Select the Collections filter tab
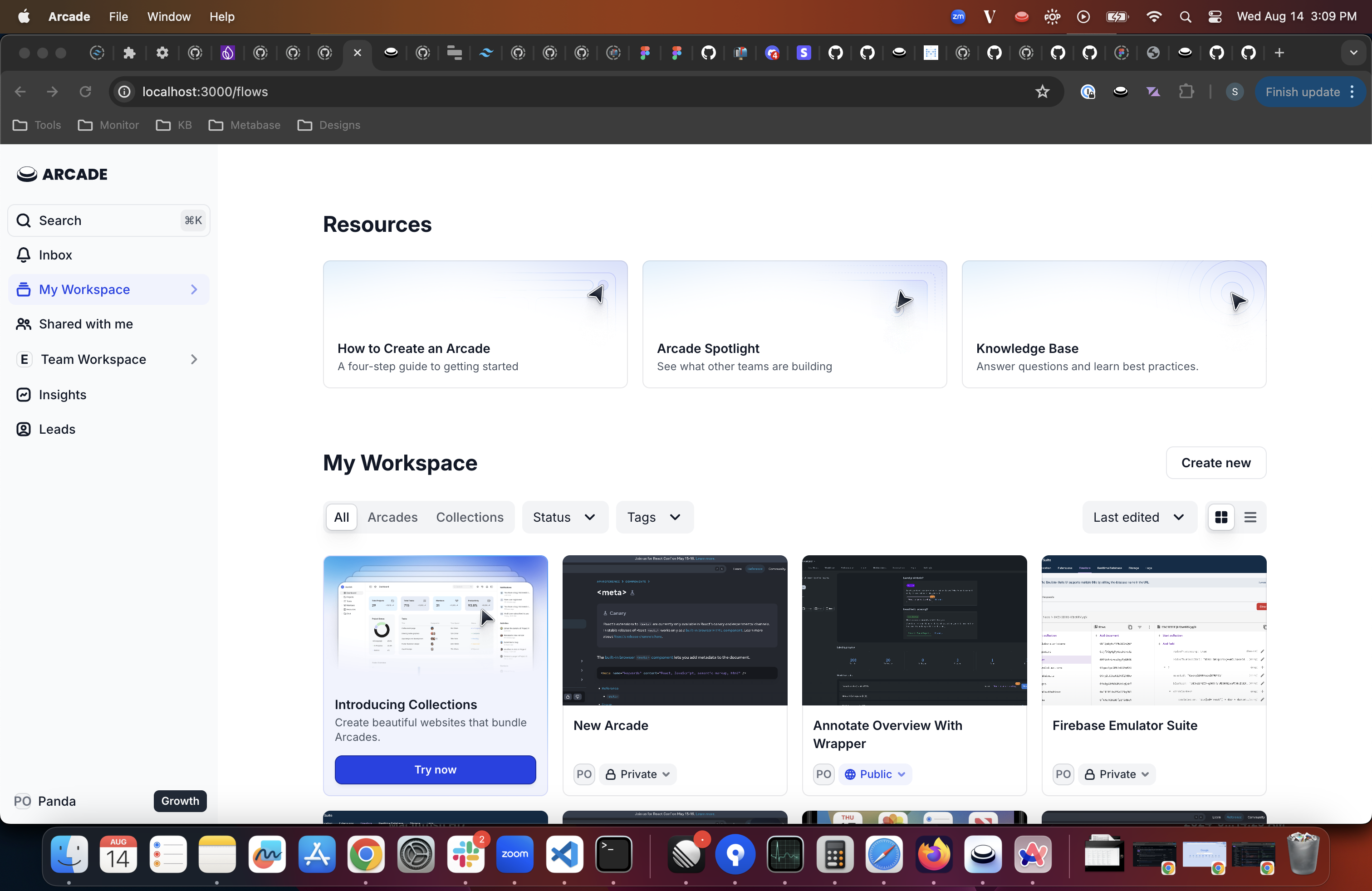The image size is (1372, 891). click(470, 517)
